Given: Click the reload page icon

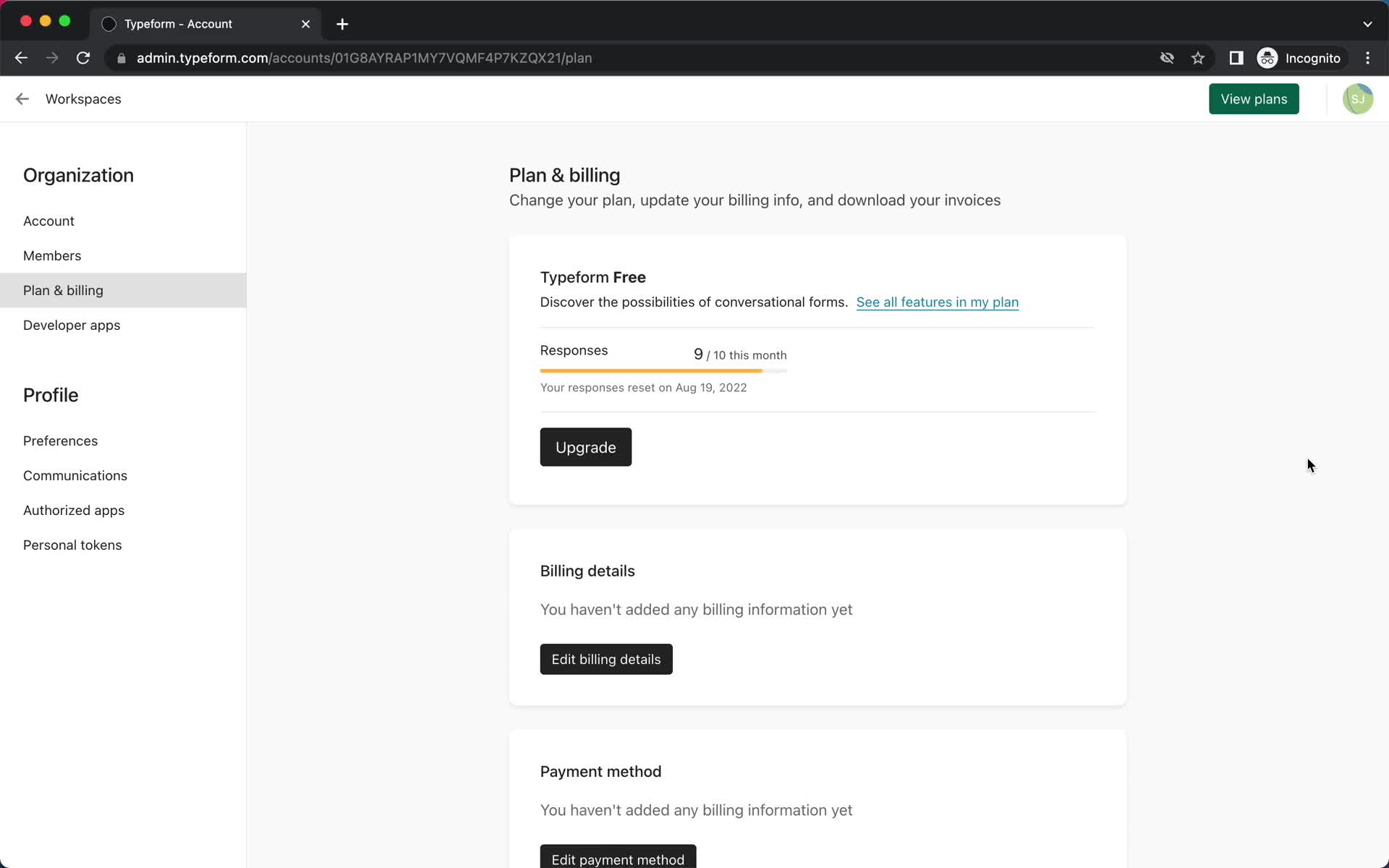Looking at the screenshot, I should tap(83, 58).
